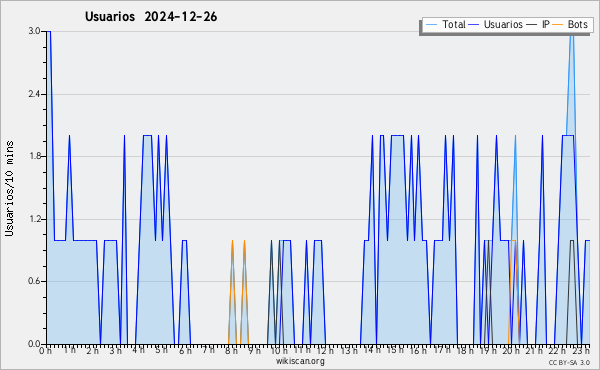
Task: Click the 'Total' legend label
Action: (453, 24)
